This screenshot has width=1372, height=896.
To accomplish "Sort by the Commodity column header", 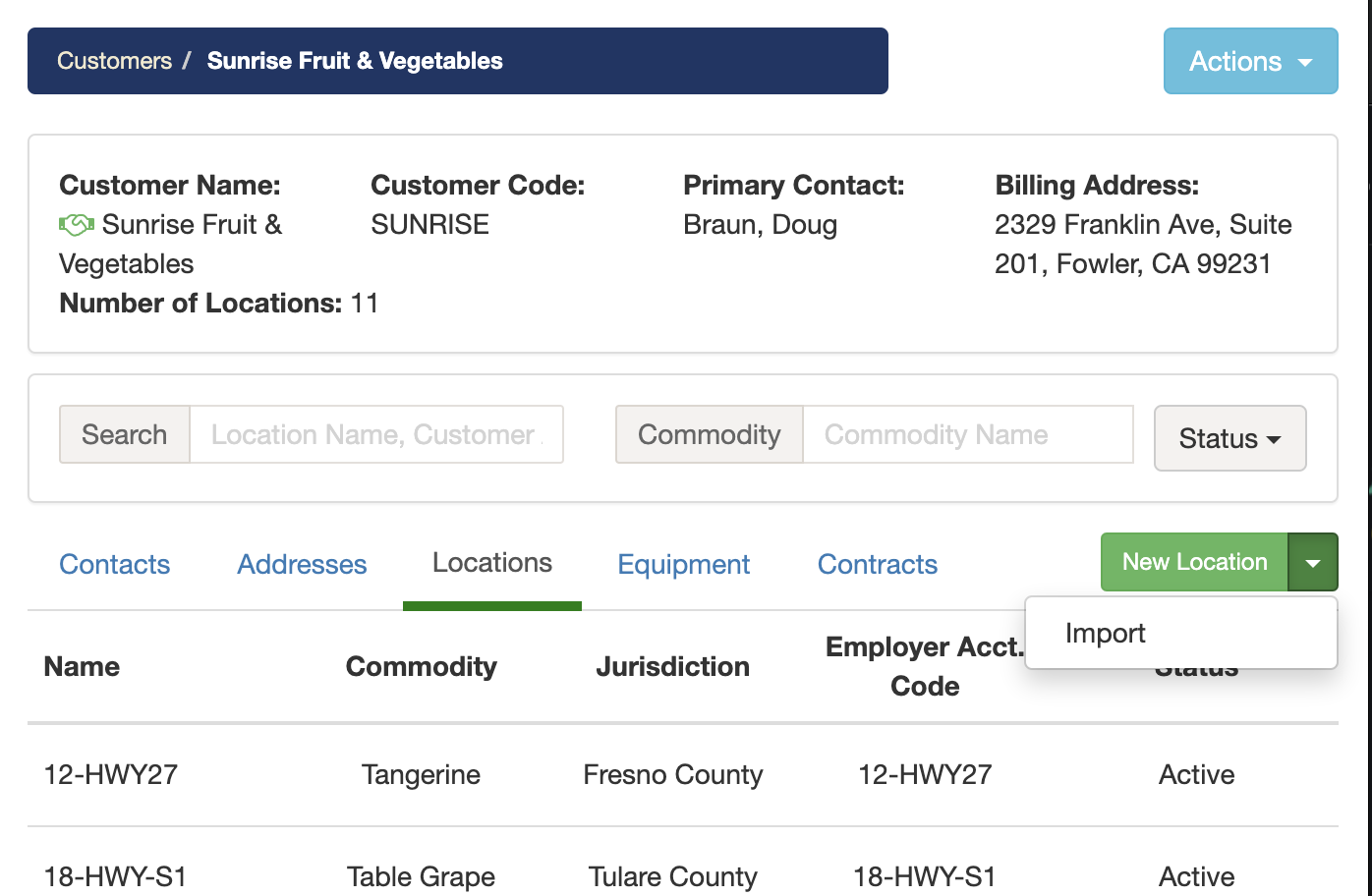I will [x=421, y=666].
